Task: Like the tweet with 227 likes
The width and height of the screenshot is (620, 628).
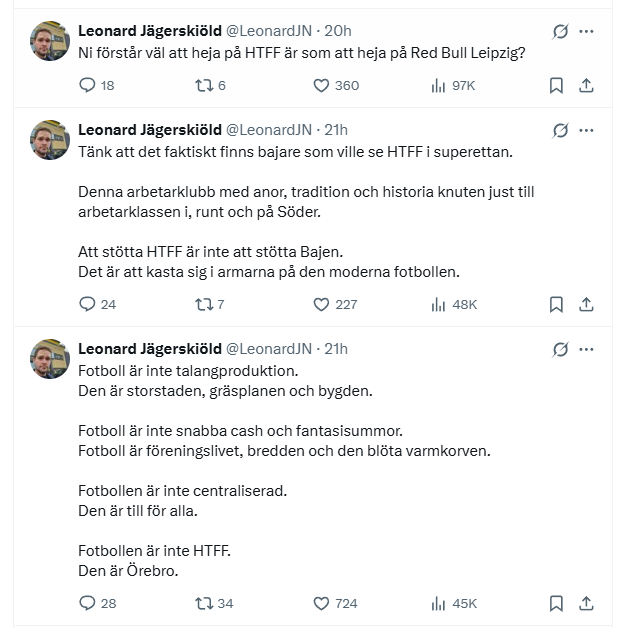Action: [x=321, y=304]
